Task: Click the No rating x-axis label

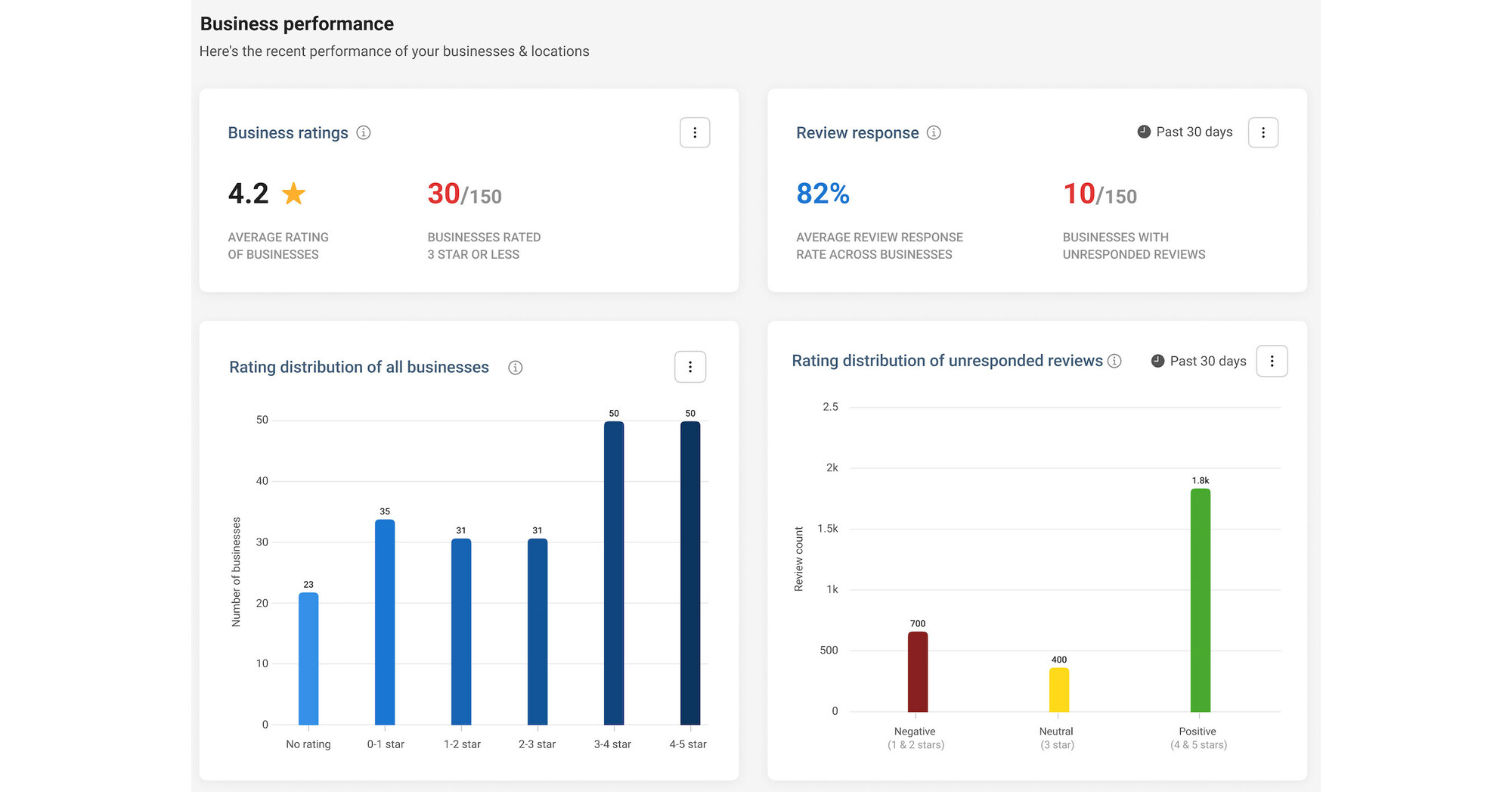Action: point(308,744)
